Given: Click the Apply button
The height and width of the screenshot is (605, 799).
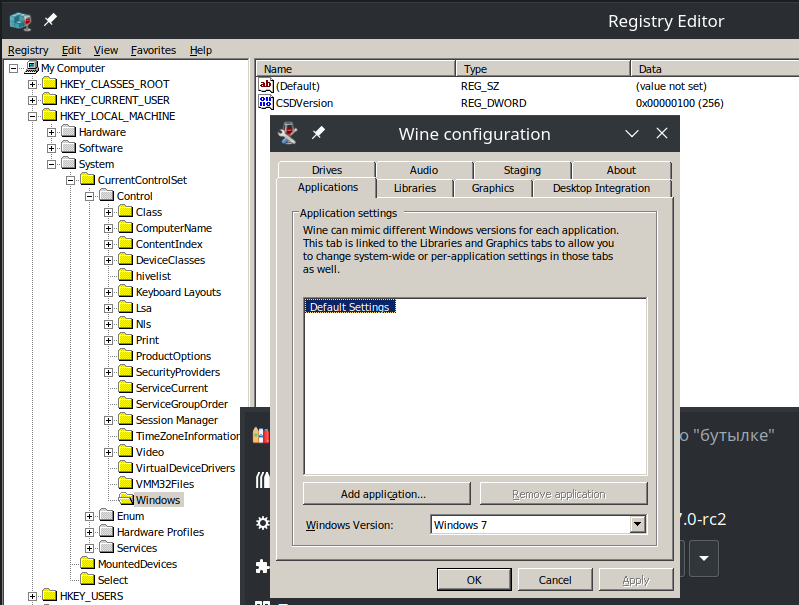Looking at the screenshot, I should coord(636,580).
